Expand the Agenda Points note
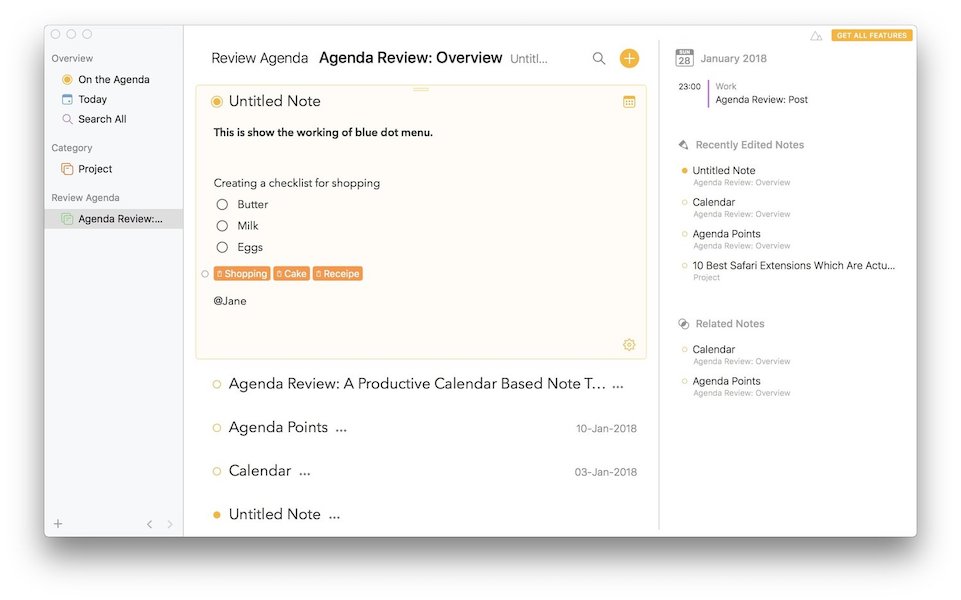Viewport: 961px width, 600px height. pos(341,428)
